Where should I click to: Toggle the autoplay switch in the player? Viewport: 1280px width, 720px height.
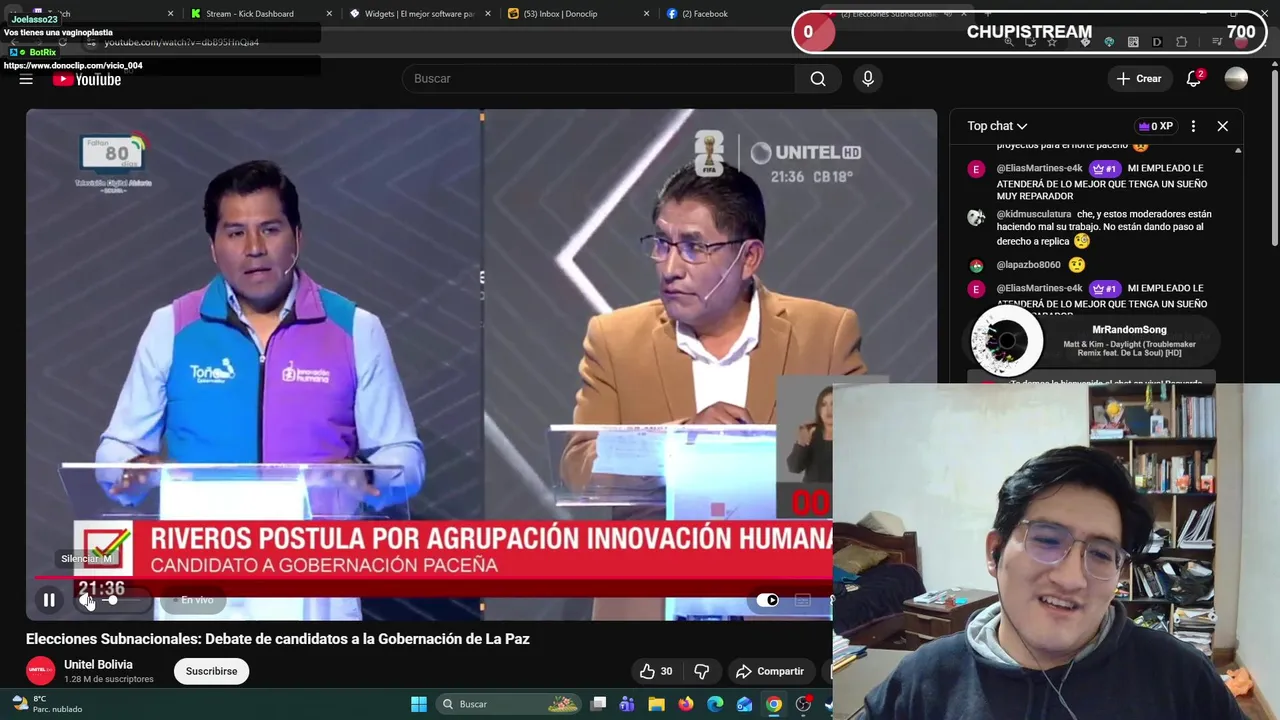tap(767, 600)
